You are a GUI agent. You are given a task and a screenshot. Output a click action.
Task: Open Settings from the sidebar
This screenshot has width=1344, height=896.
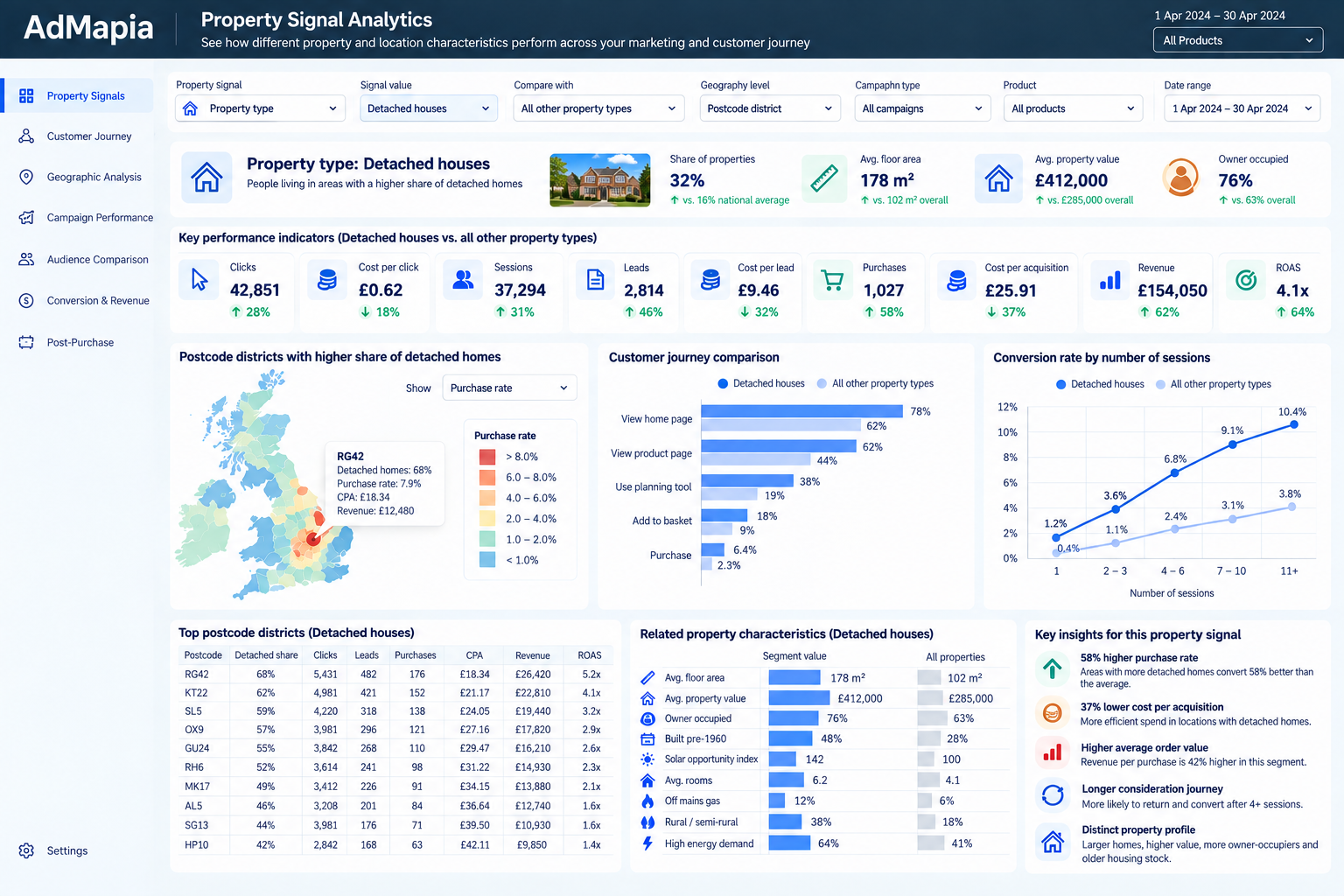[x=66, y=850]
